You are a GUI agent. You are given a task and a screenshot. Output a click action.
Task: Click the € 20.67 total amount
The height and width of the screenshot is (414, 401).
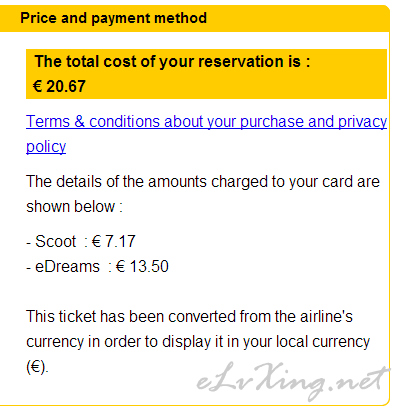59,86
